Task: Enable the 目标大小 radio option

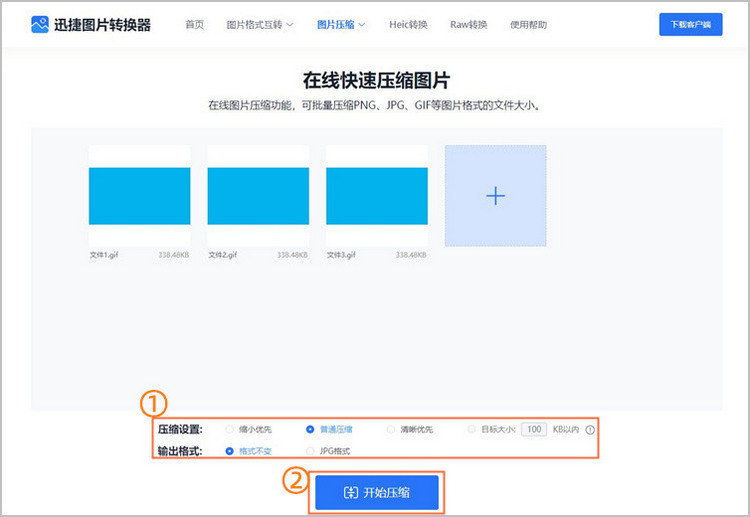Action: (471, 429)
